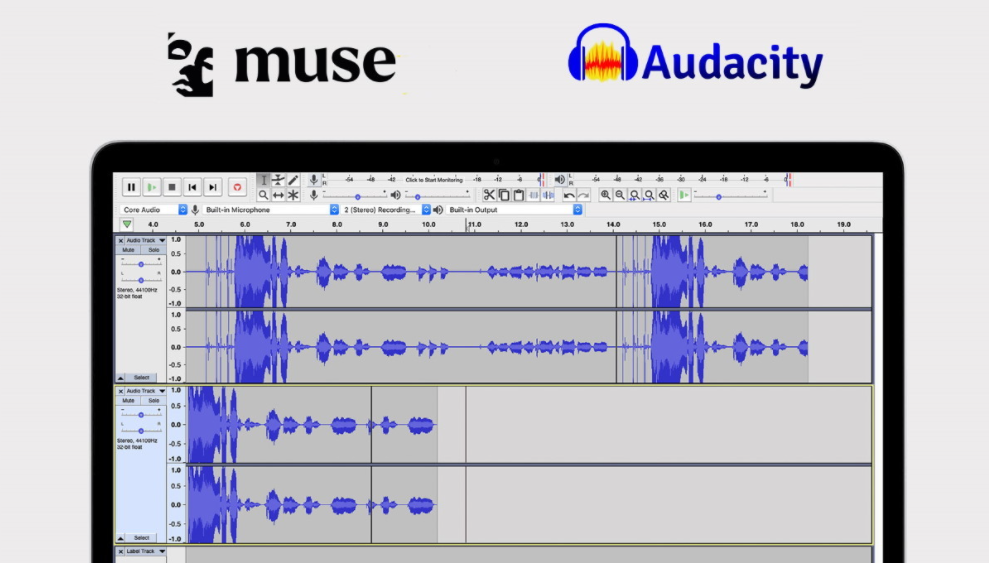Open the Label Track name menu
The height and width of the screenshot is (563, 989).
click(145, 551)
